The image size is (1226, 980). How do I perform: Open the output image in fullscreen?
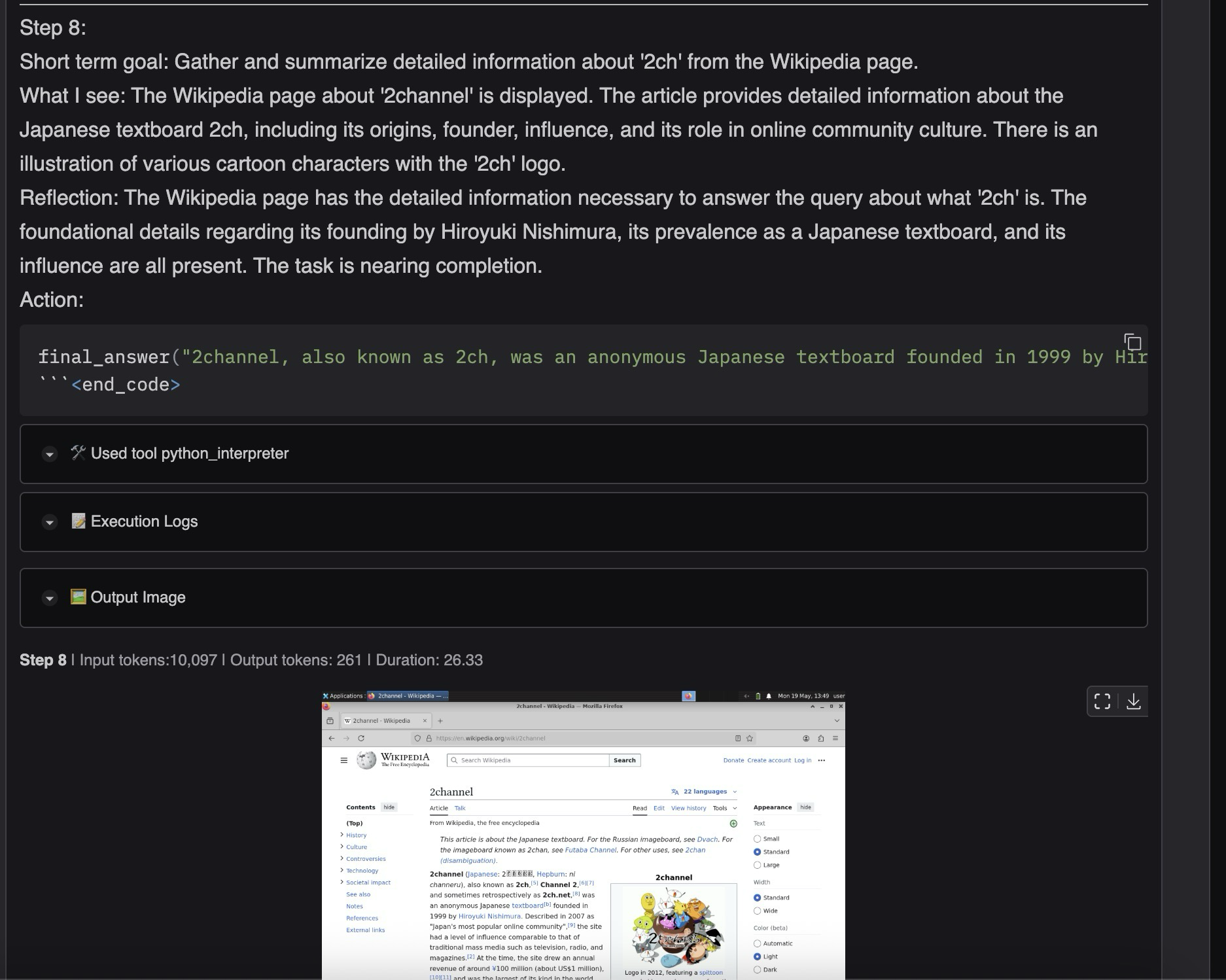click(x=1102, y=701)
